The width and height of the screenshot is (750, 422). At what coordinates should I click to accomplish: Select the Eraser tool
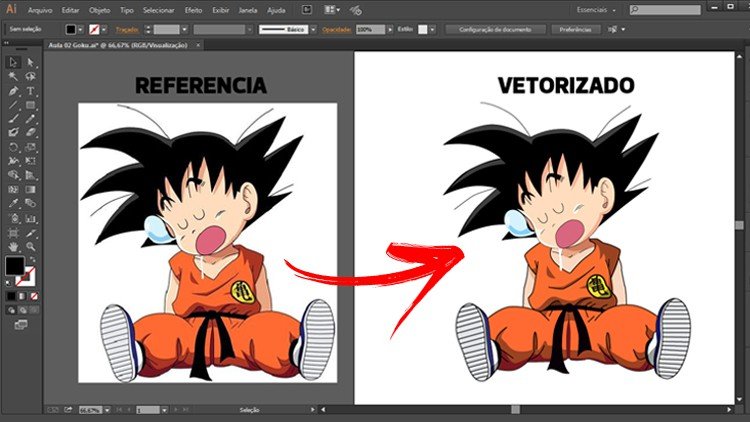[x=30, y=133]
